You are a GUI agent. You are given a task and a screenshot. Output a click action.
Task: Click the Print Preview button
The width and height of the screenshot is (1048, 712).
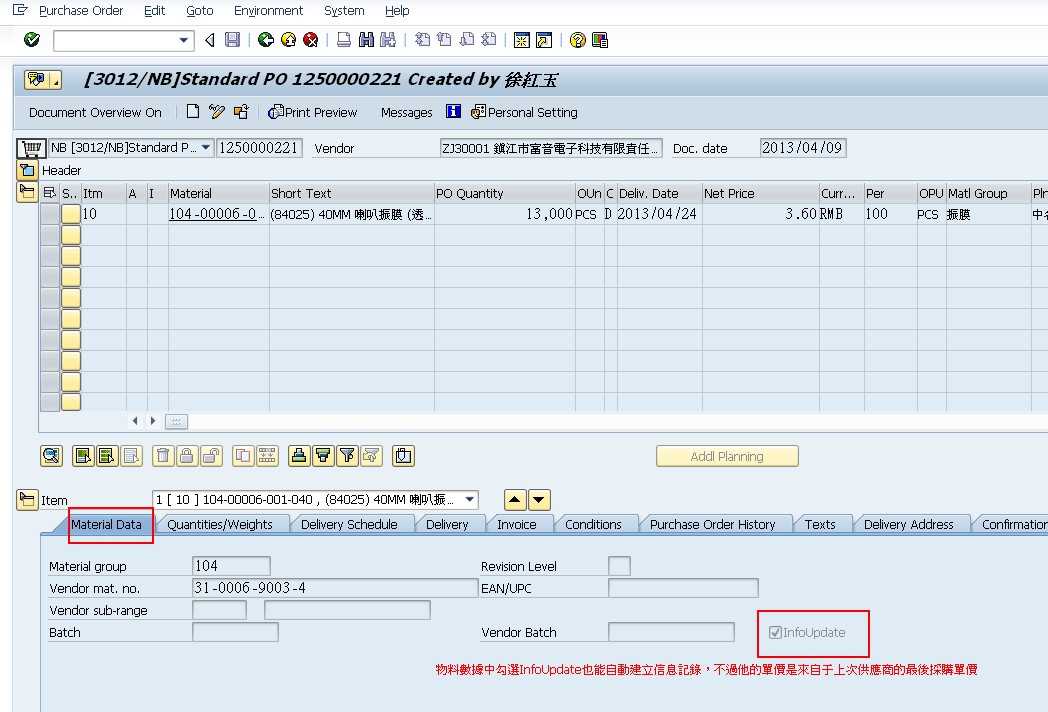pyautogui.click(x=313, y=112)
